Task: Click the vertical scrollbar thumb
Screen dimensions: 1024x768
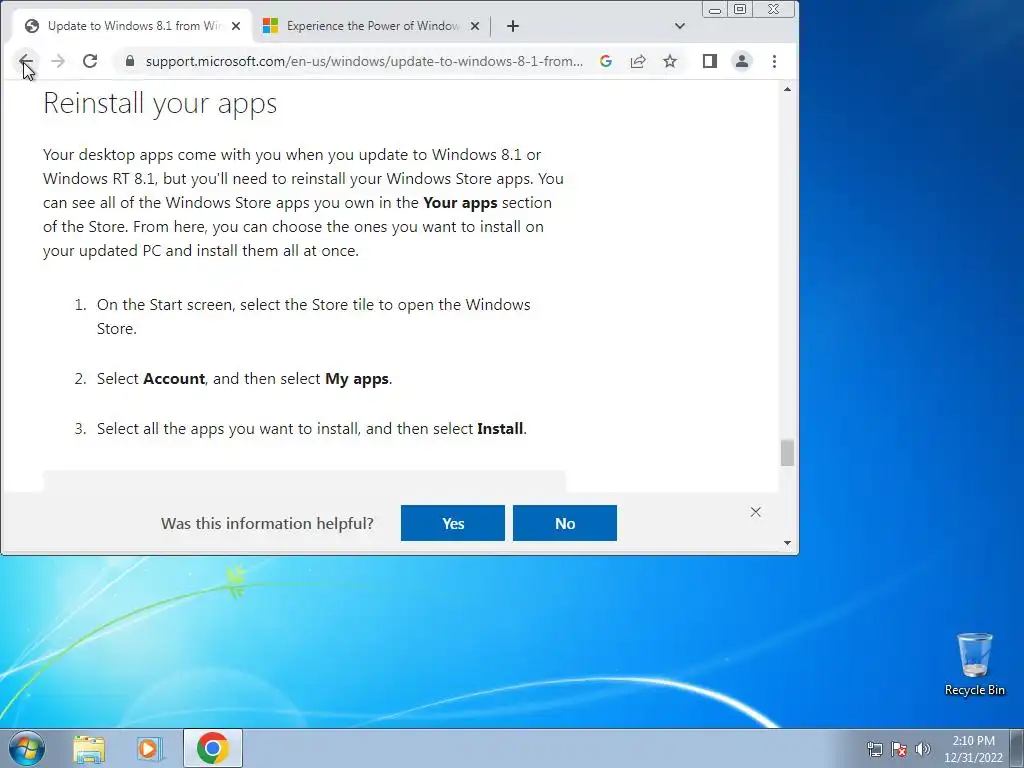Action: coord(787,453)
